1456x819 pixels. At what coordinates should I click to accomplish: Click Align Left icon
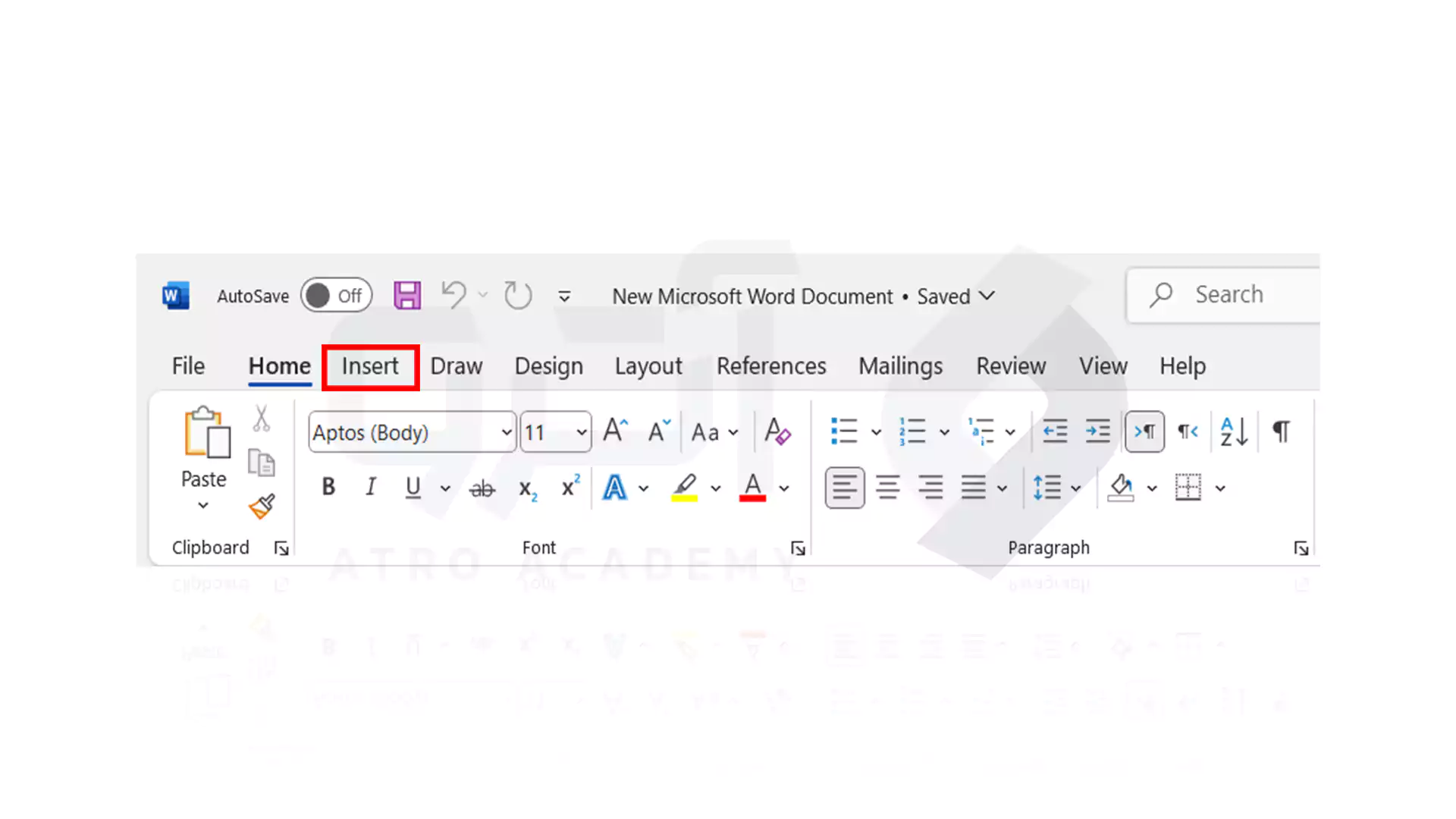(x=845, y=488)
